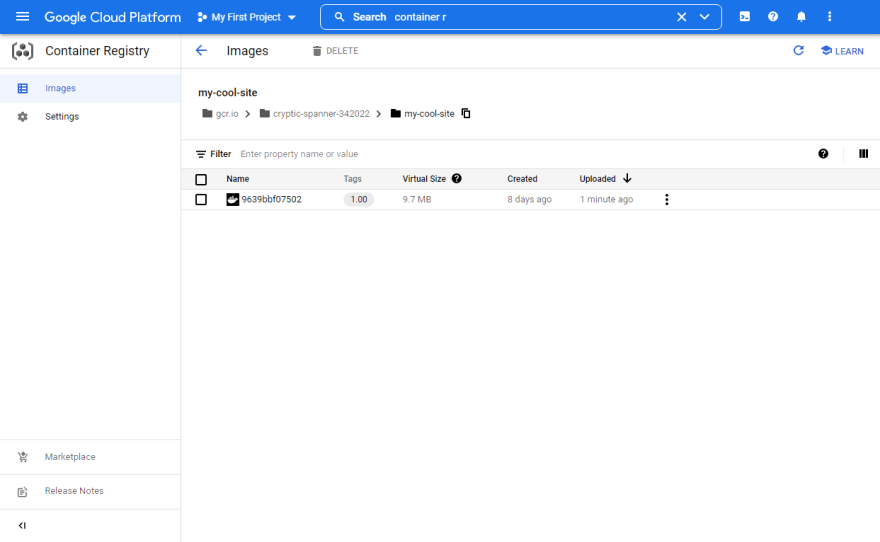Open column display options icon
Screen dimensions: 880x542
click(x=863, y=154)
